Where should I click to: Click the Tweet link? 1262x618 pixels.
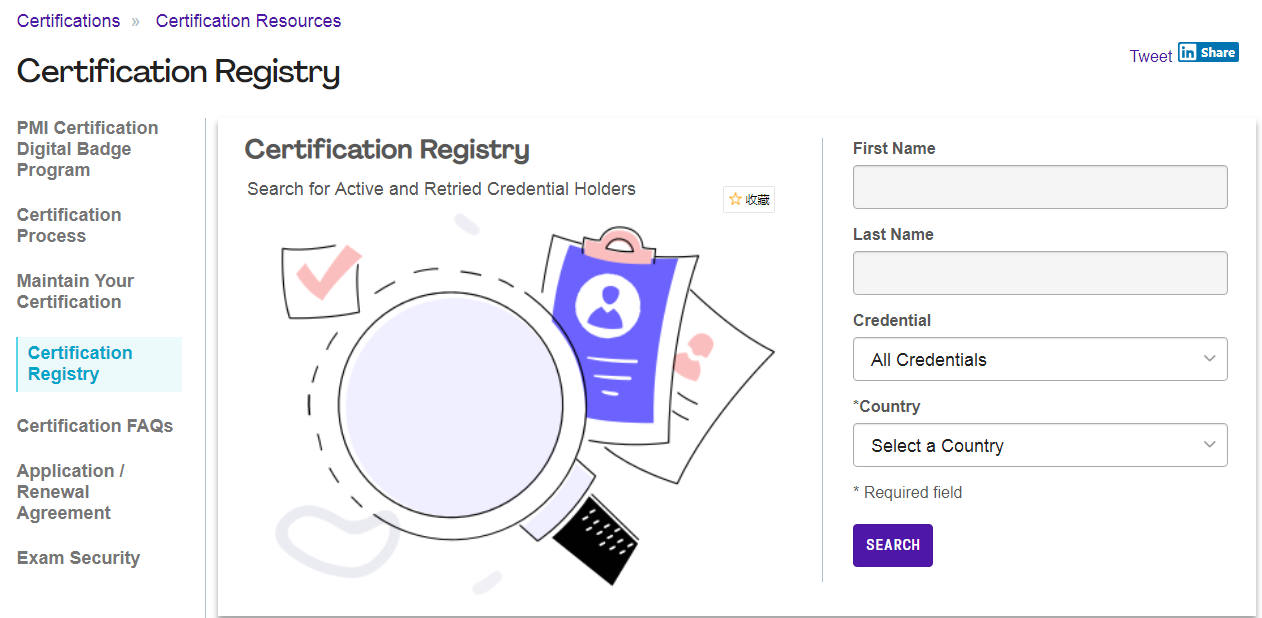click(1150, 56)
